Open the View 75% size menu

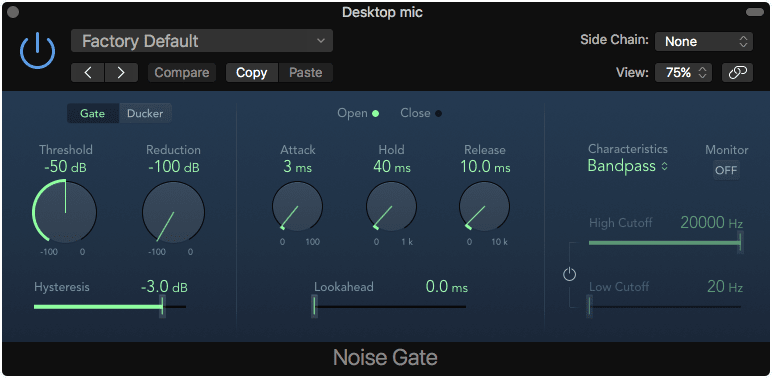683,73
